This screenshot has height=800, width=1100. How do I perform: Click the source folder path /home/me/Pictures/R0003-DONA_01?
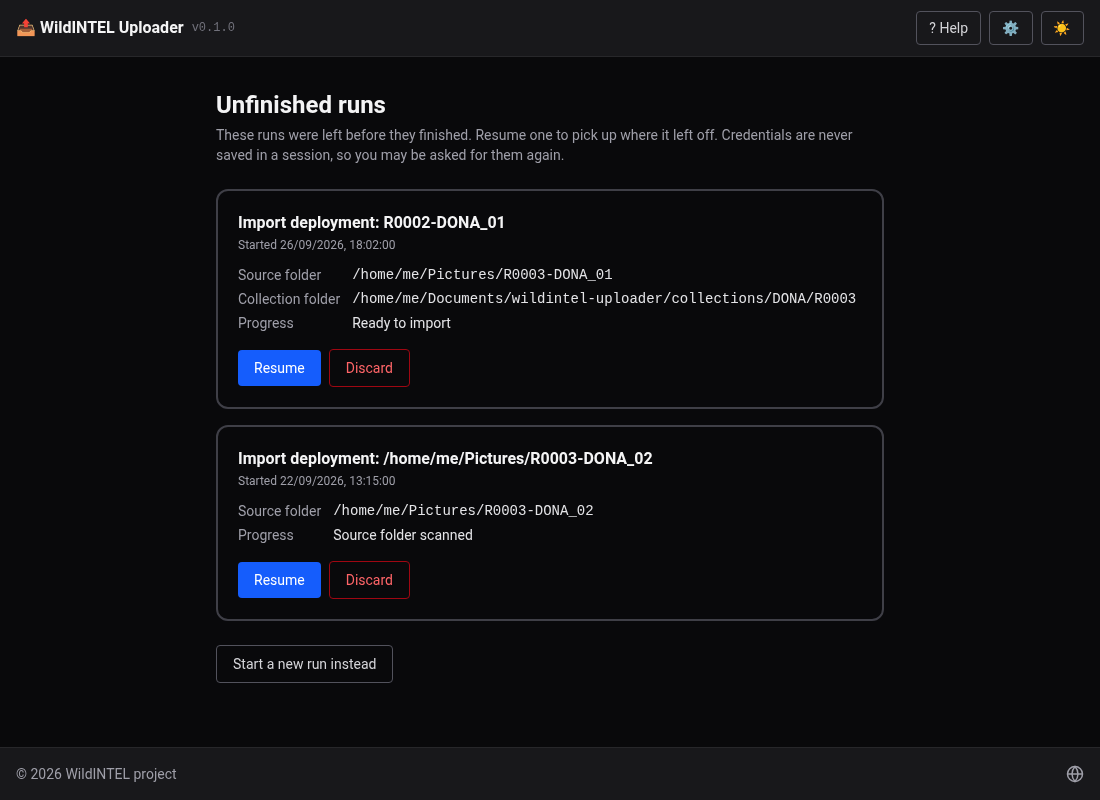[x=482, y=274]
